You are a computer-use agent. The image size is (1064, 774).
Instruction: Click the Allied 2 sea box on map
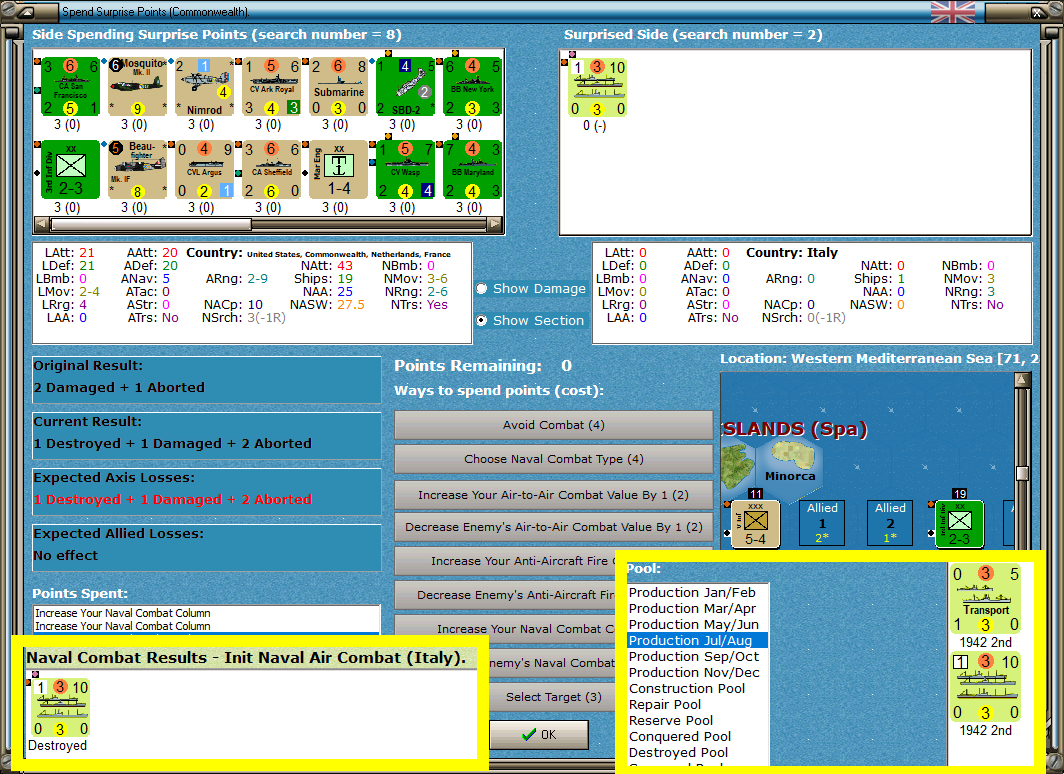coord(890,523)
